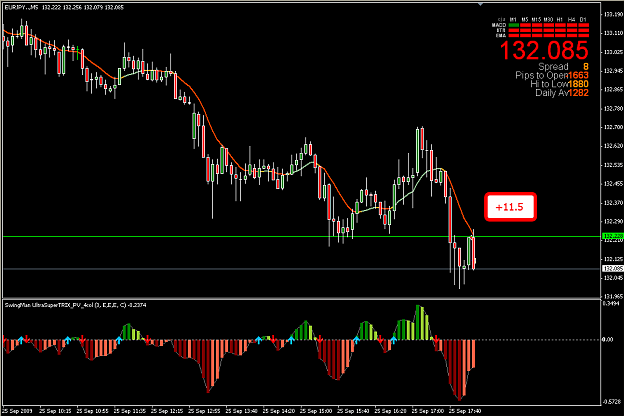Select the H1 timeframe column header
The image size is (625, 417).
click(x=560, y=20)
